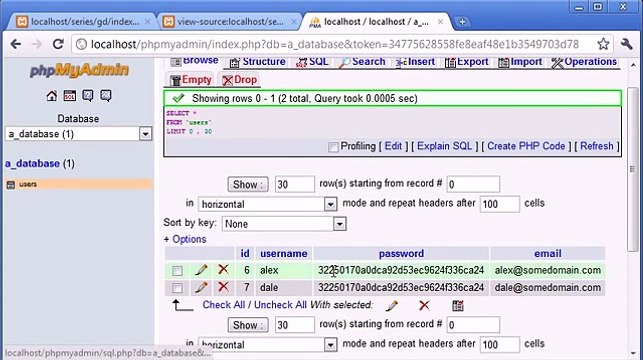Open the upper horizontal display mode dropdown
This screenshot has height=360, width=643.
[x=267, y=204]
